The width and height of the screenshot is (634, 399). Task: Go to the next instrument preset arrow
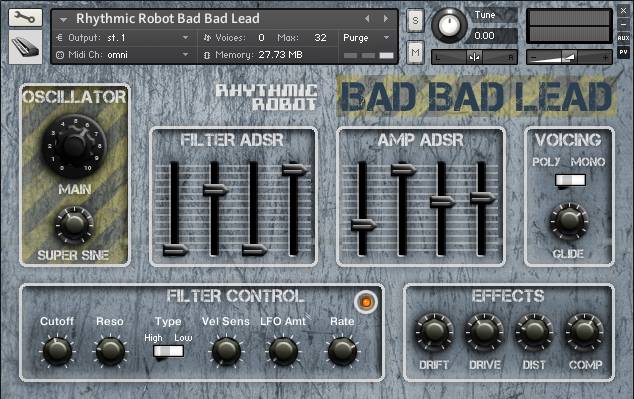point(386,19)
